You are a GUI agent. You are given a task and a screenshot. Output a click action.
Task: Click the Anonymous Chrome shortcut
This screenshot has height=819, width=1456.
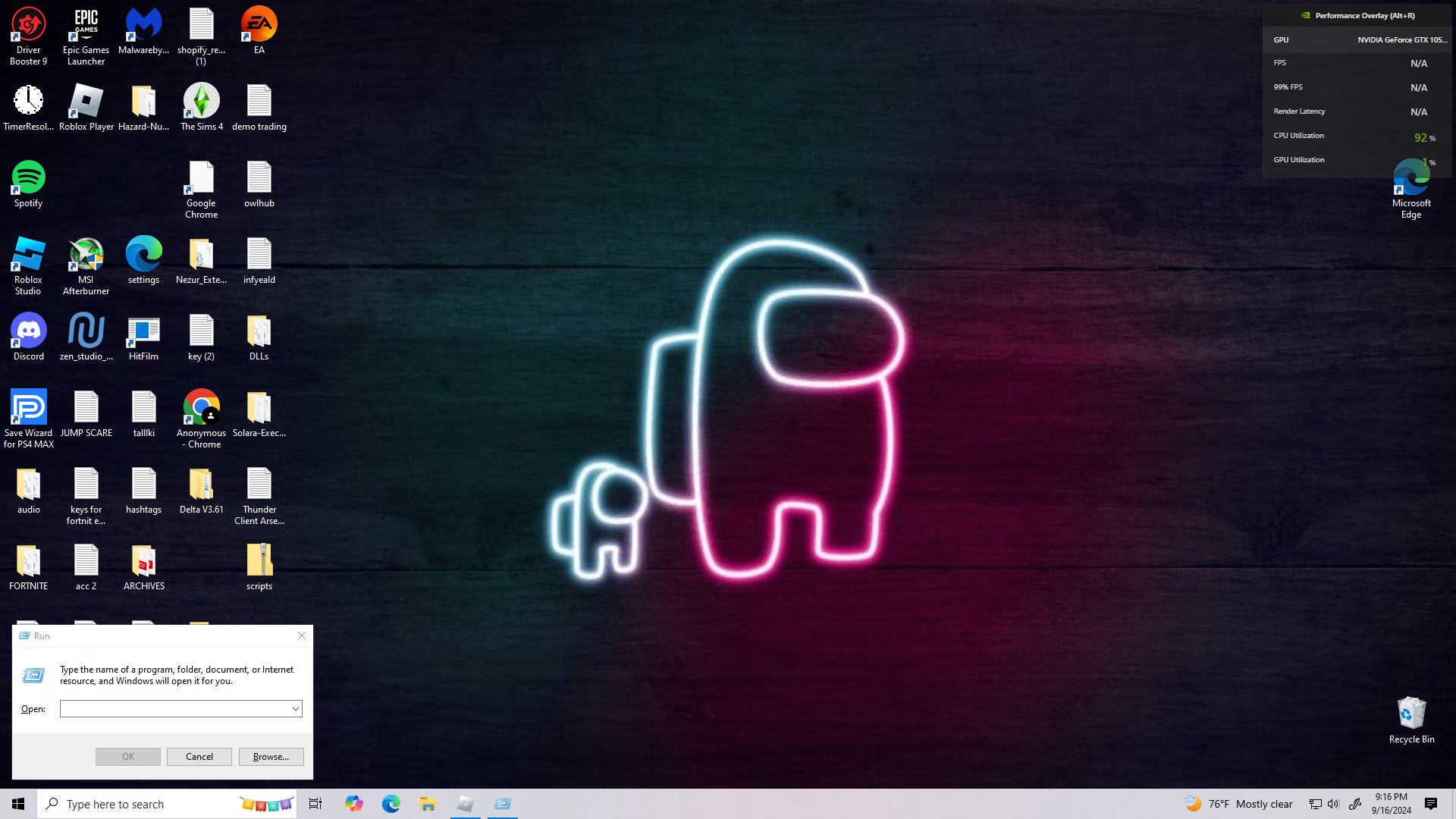click(x=201, y=407)
